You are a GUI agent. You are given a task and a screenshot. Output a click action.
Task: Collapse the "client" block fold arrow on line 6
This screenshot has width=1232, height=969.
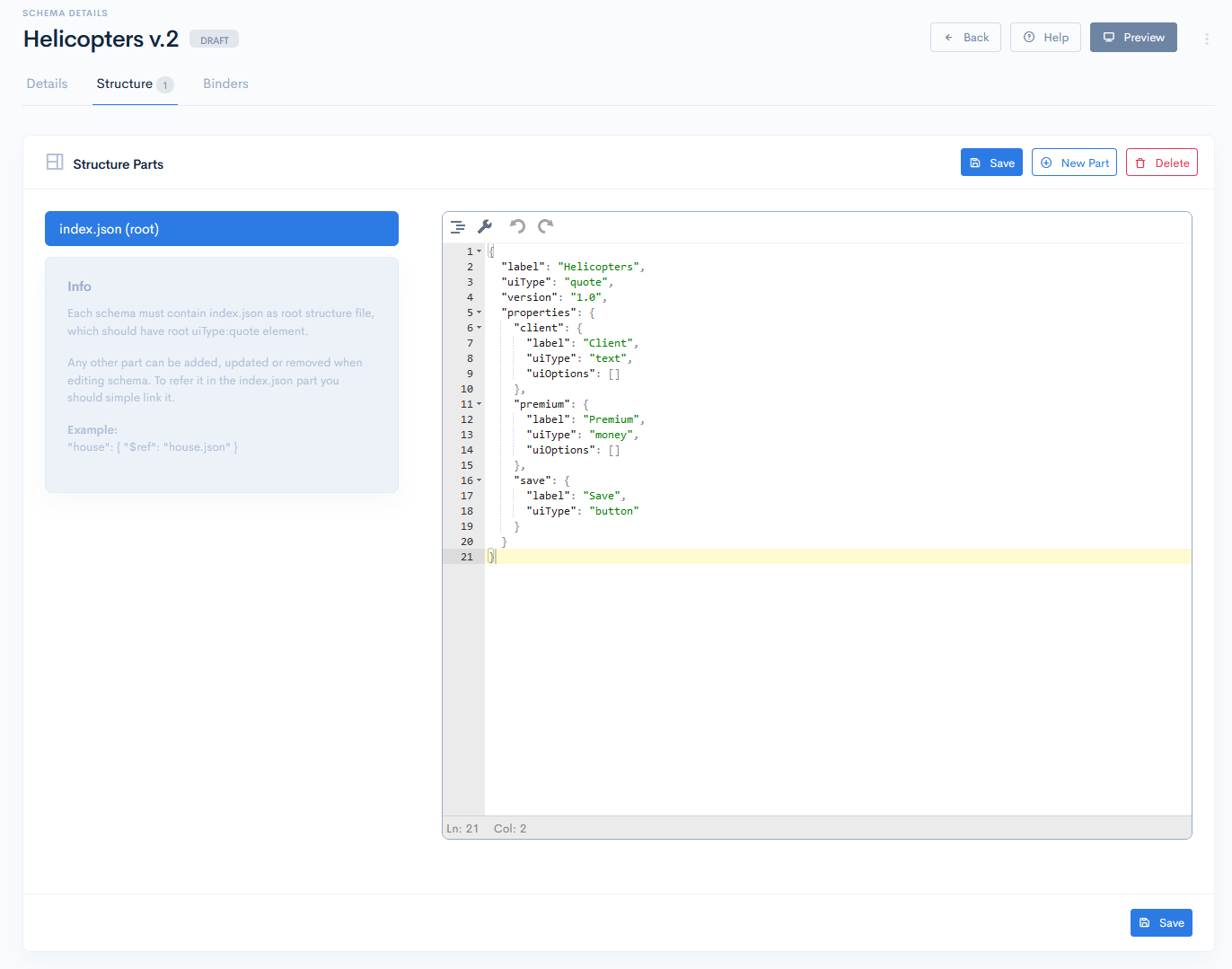[479, 328]
